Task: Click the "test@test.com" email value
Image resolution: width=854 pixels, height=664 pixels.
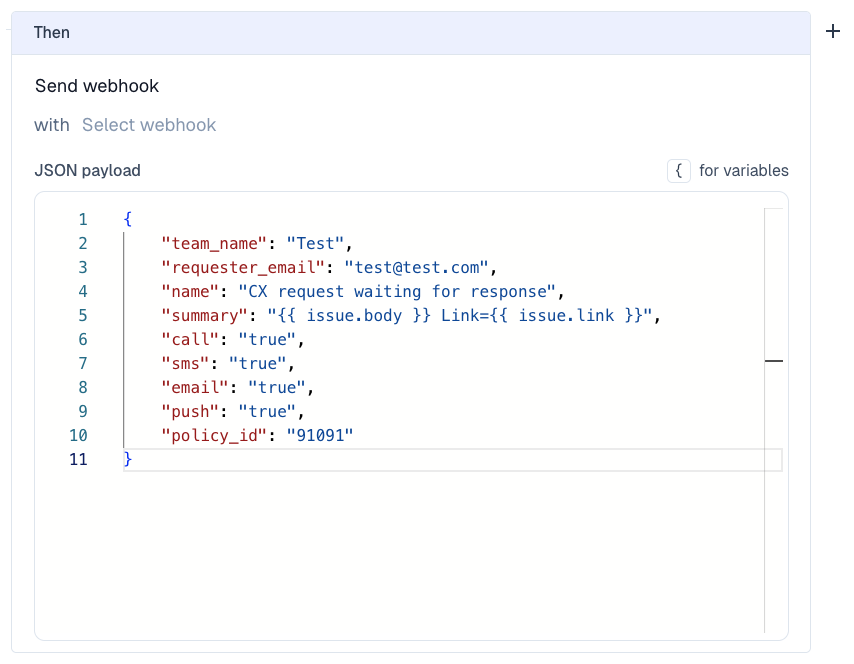Action: coord(416,267)
